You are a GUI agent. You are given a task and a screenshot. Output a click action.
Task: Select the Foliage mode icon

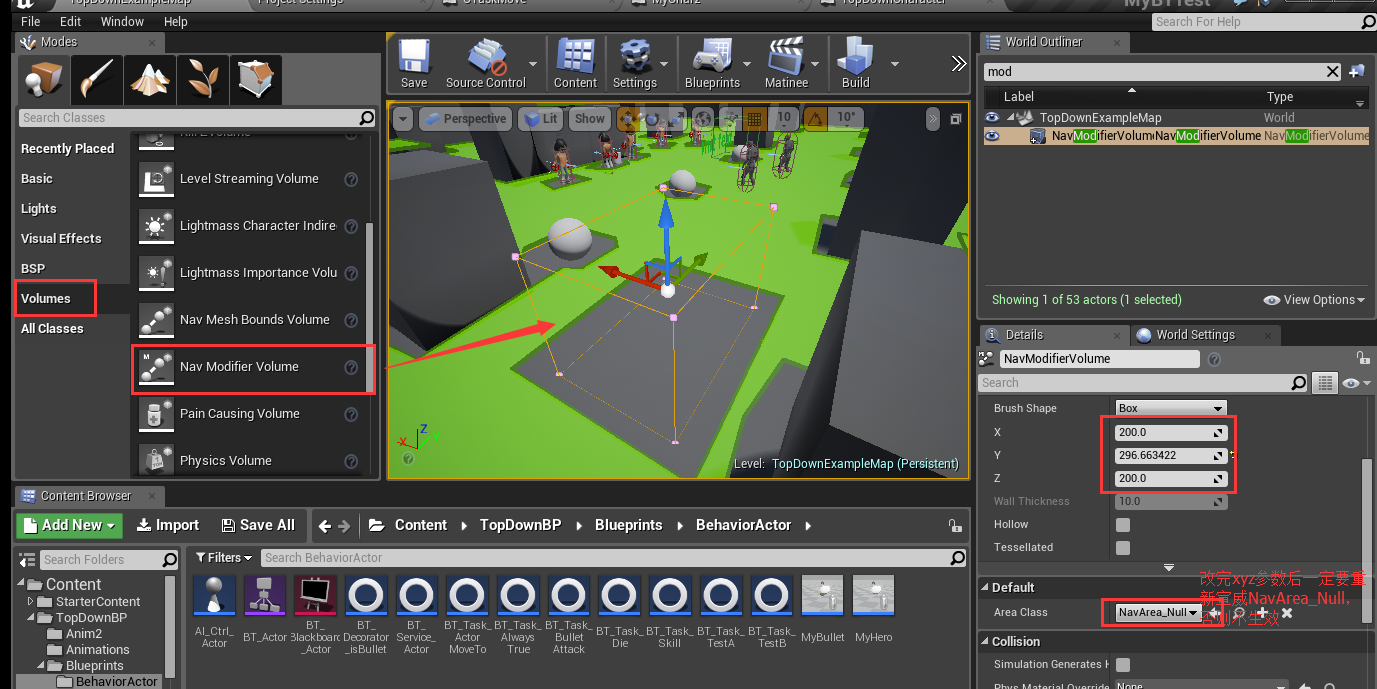click(202, 79)
